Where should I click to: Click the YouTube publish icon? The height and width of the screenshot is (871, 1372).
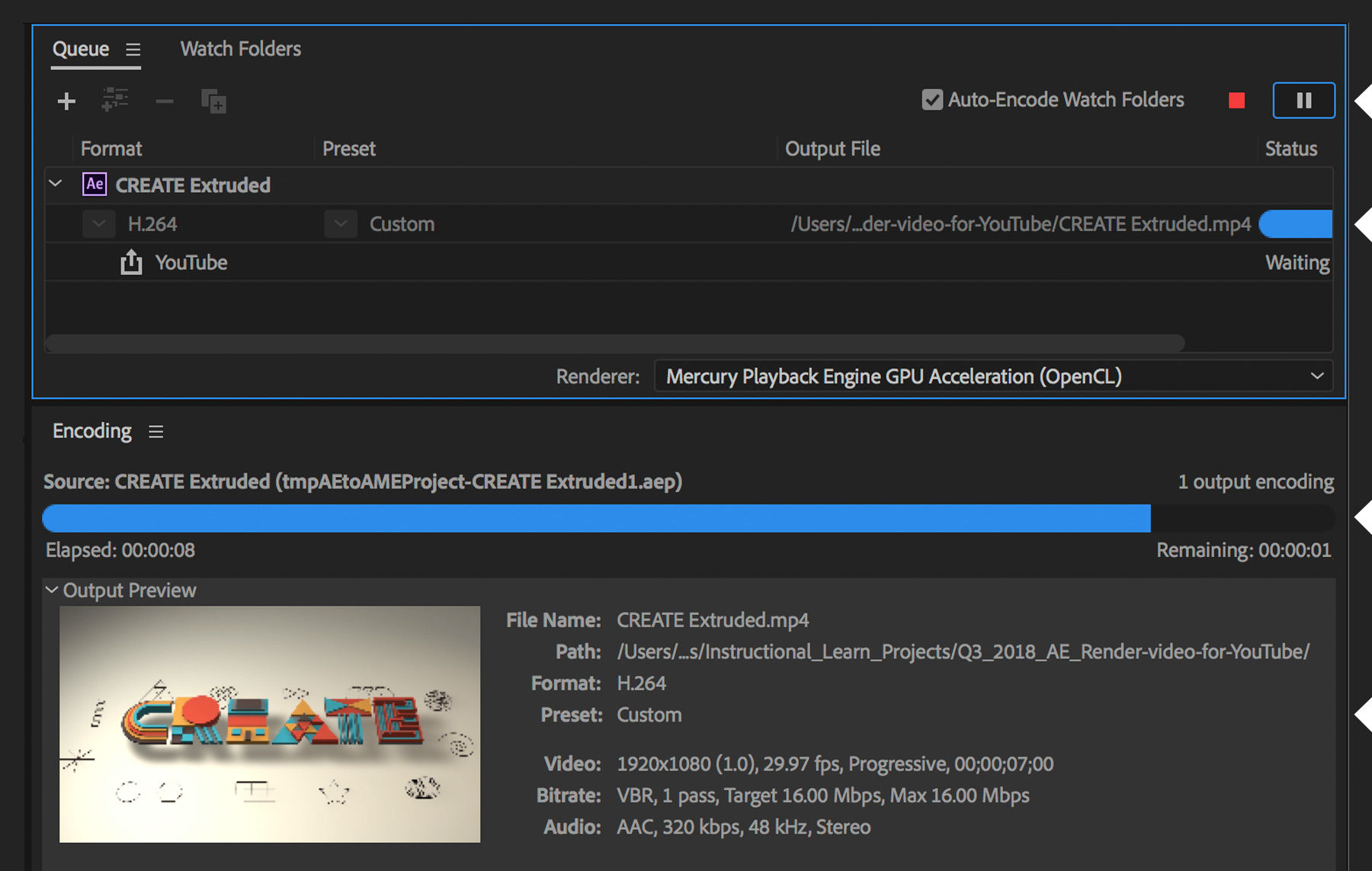131,261
